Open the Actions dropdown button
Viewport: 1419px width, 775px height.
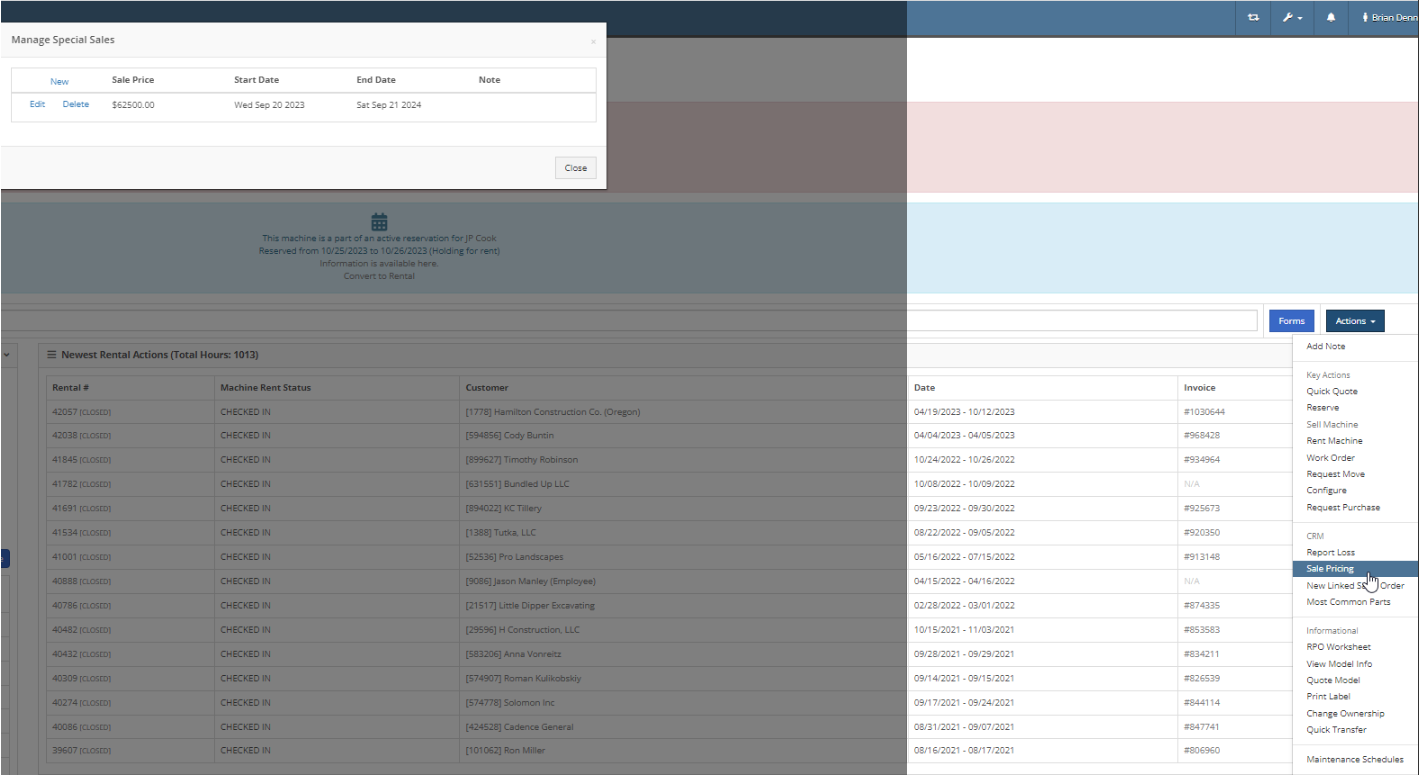pos(1355,321)
